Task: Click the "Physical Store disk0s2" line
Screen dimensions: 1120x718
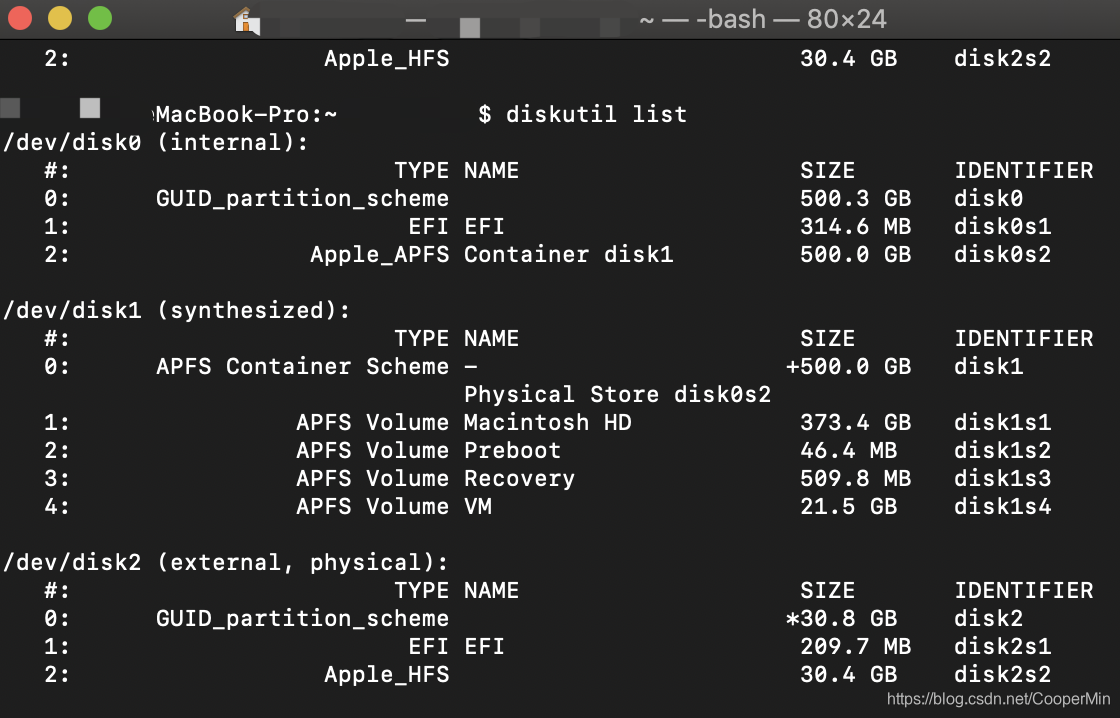Action: click(x=617, y=394)
